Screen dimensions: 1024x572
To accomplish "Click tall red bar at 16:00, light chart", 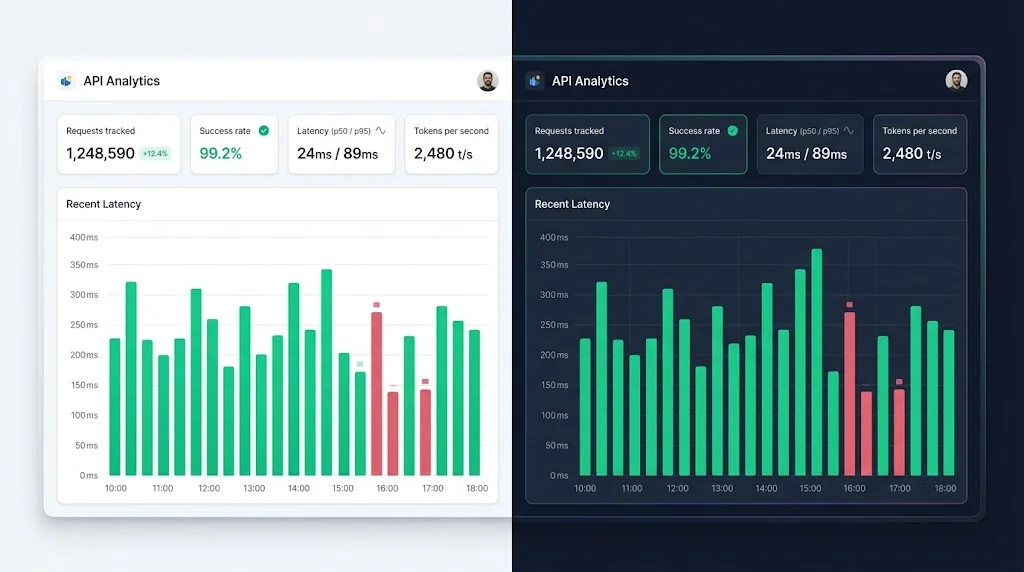I will point(376,394).
